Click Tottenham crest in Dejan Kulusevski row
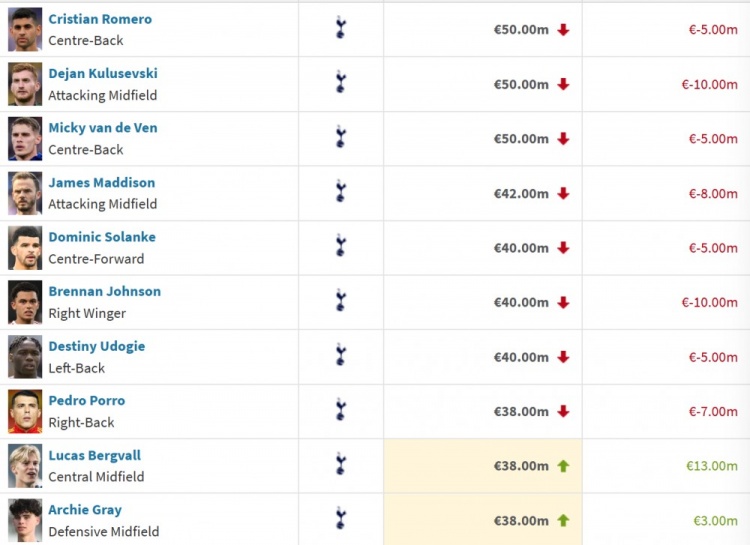The width and height of the screenshot is (750, 545). click(340, 83)
